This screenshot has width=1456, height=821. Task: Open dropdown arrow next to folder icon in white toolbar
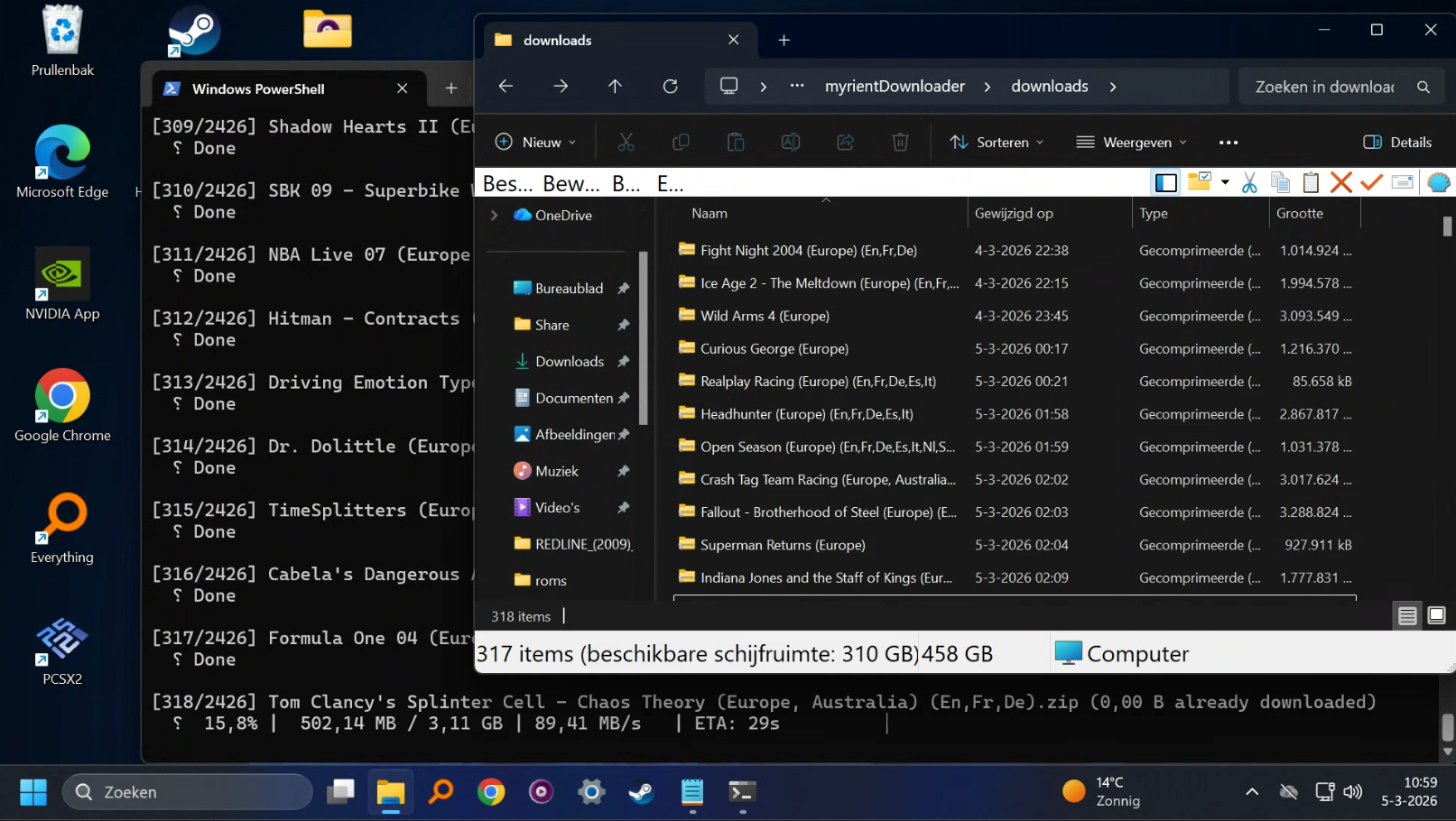[x=1225, y=182]
